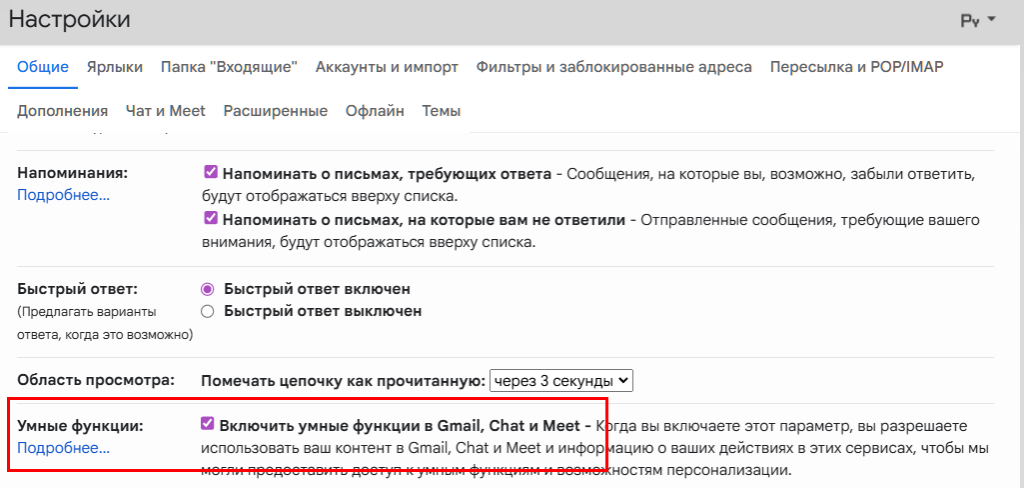Open the Расширенные settings tab
Screen dimensions: 1024x488
click(275, 111)
